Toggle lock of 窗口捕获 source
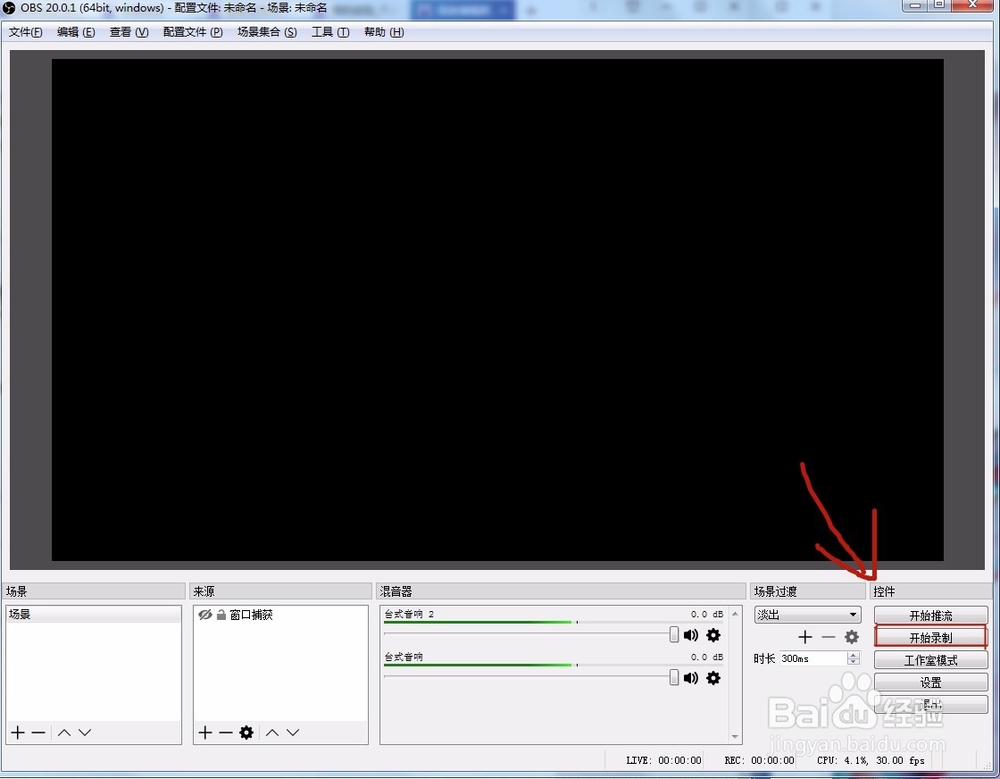Image resolution: width=1000 pixels, height=779 pixels. coord(221,614)
